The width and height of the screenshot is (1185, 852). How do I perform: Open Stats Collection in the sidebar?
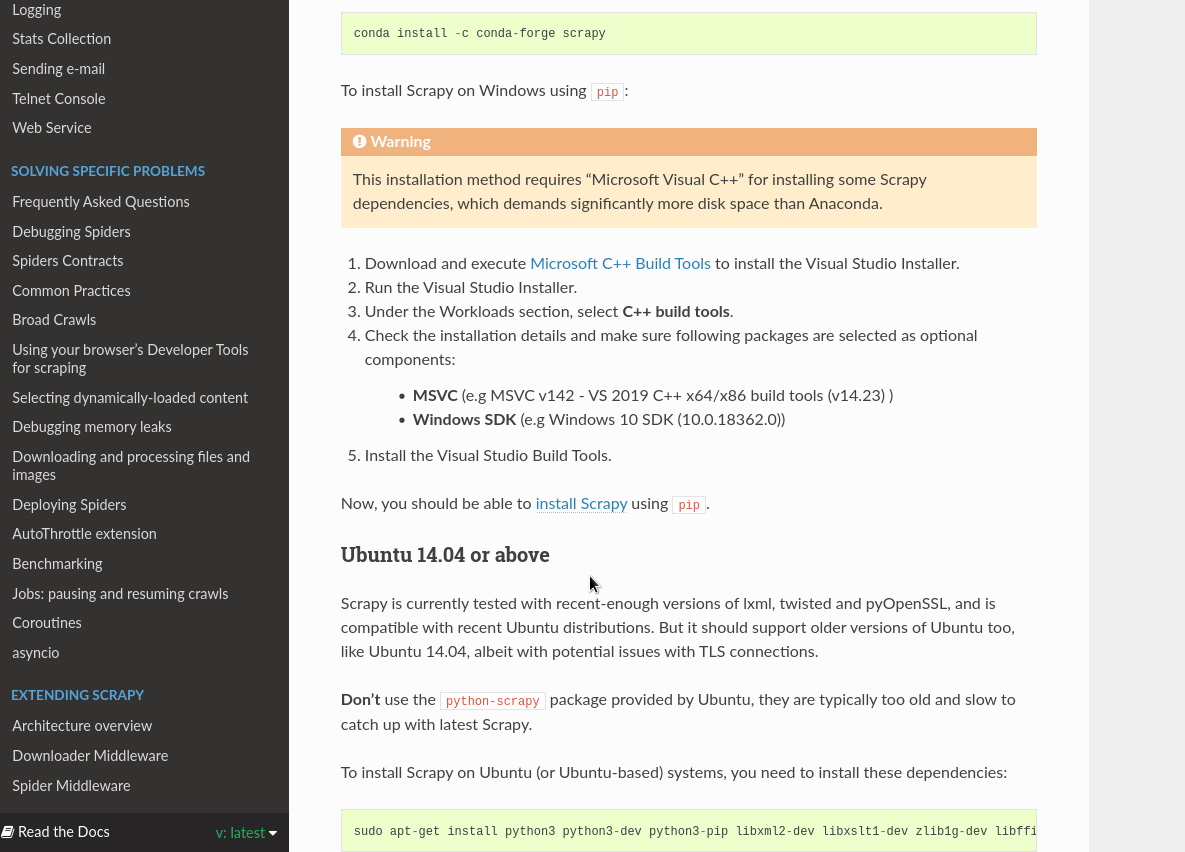(x=61, y=39)
